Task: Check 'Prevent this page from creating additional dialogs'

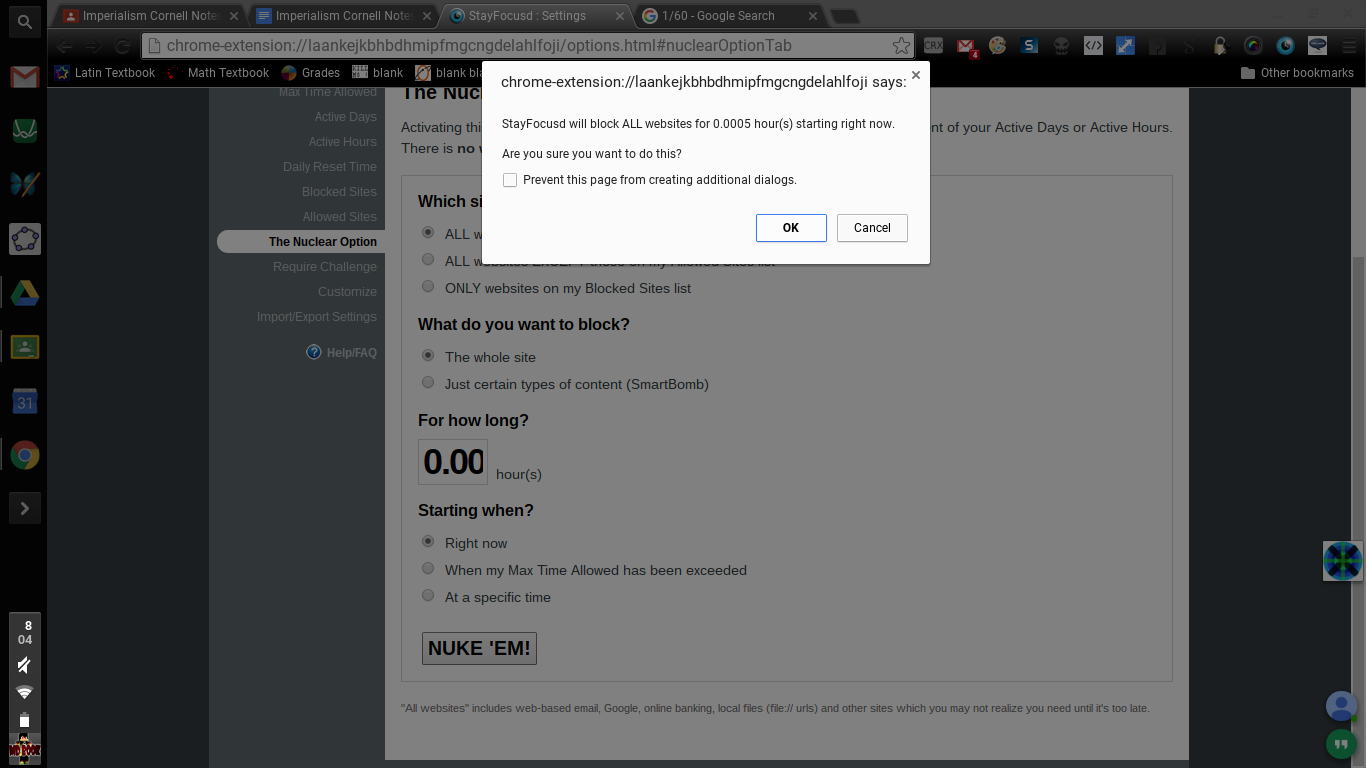Action: 510,180
